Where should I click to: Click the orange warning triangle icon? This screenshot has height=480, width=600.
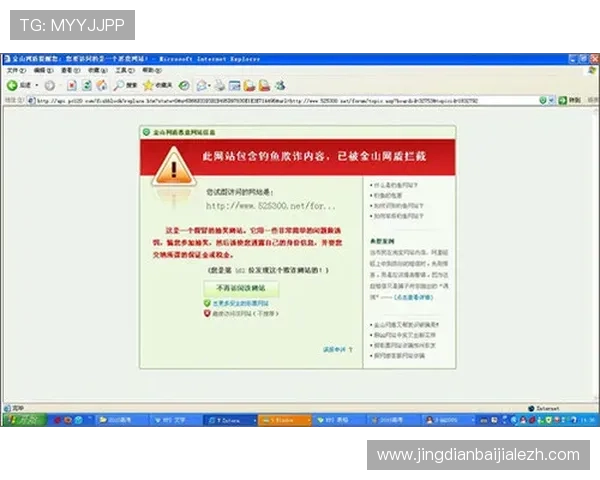(x=174, y=167)
